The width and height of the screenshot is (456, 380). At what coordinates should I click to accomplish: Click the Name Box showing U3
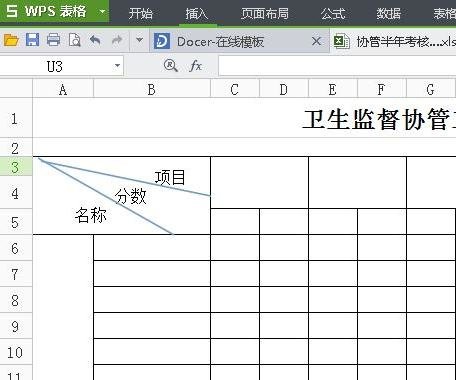(55, 66)
